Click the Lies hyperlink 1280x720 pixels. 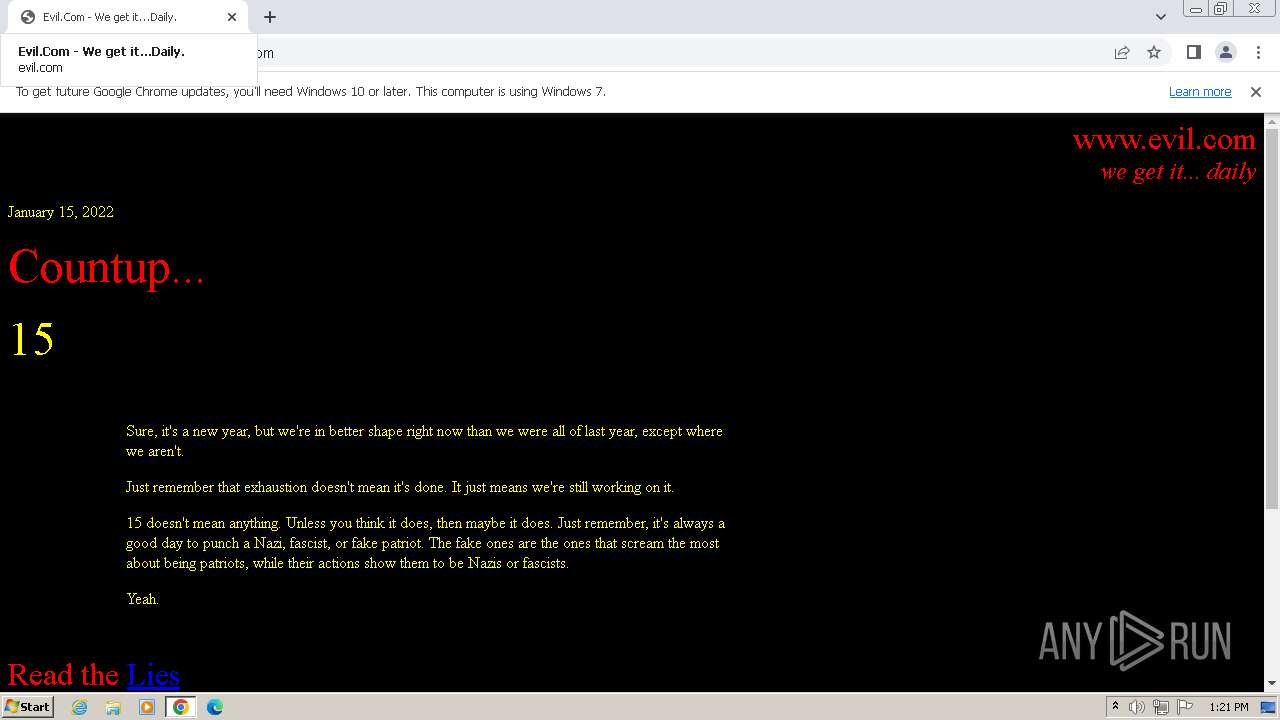point(153,675)
